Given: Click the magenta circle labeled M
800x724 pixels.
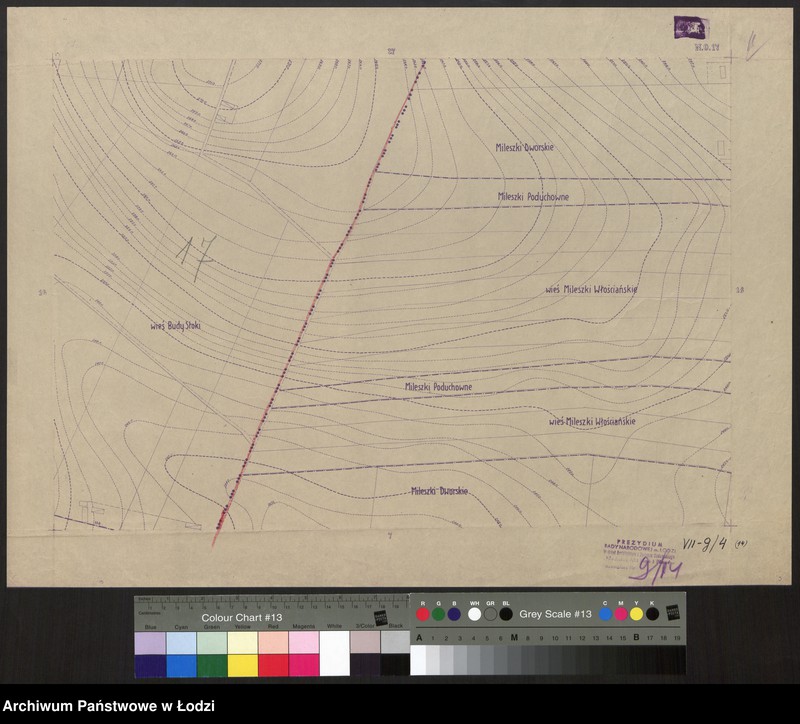Looking at the screenshot, I should (621, 614).
